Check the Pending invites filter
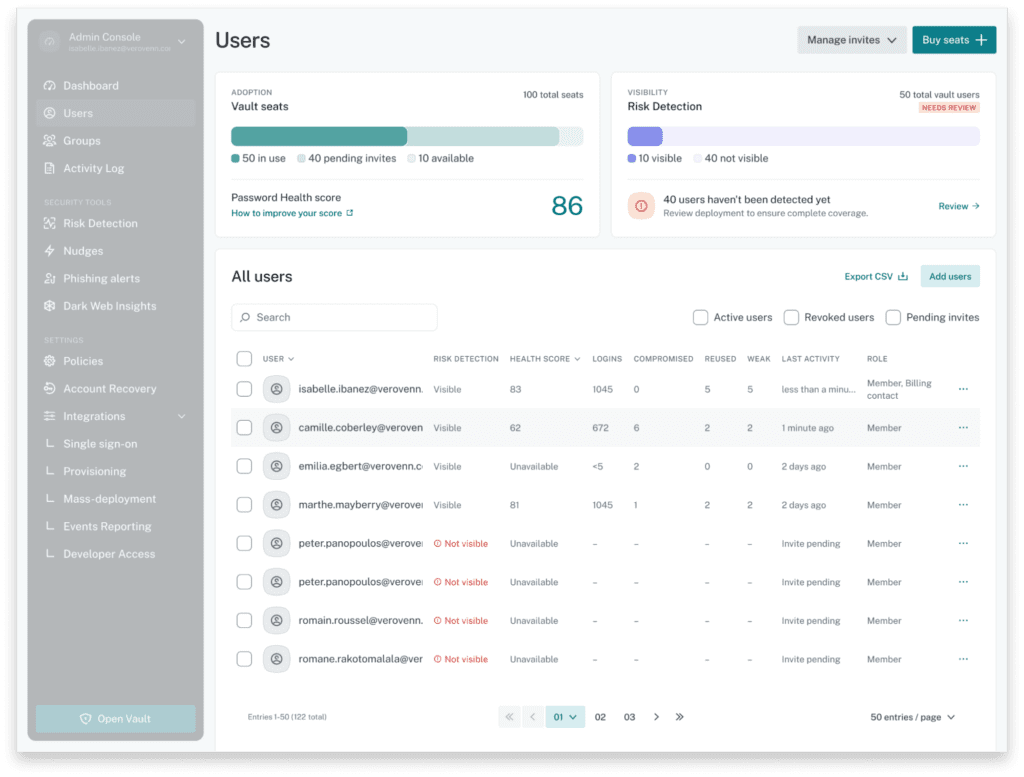This screenshot has width=1024, height=777. point(893,317)
